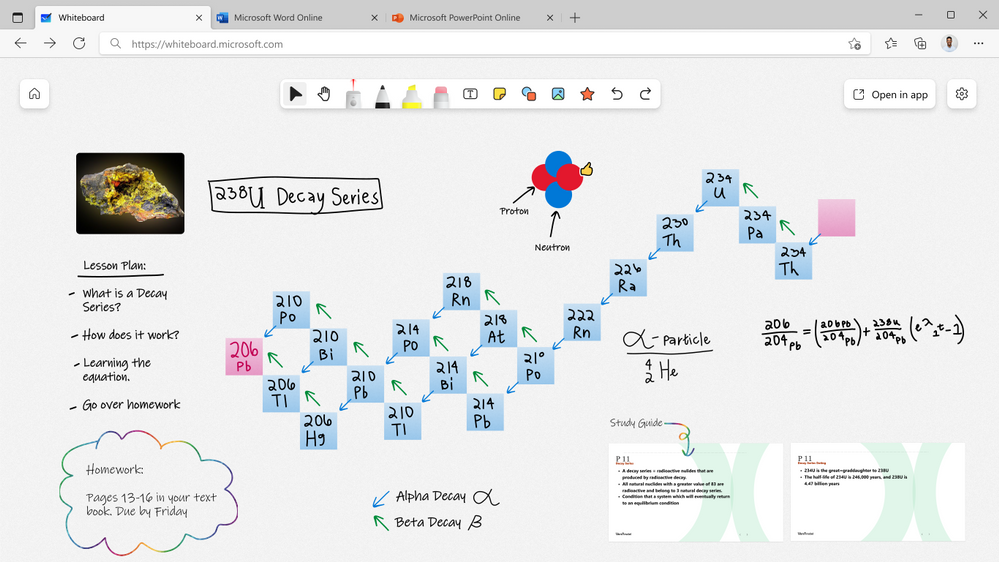Pick the red-tipped pen tool
The height and width of the screenshot is (562, 999).
click(x=354, y=94)
